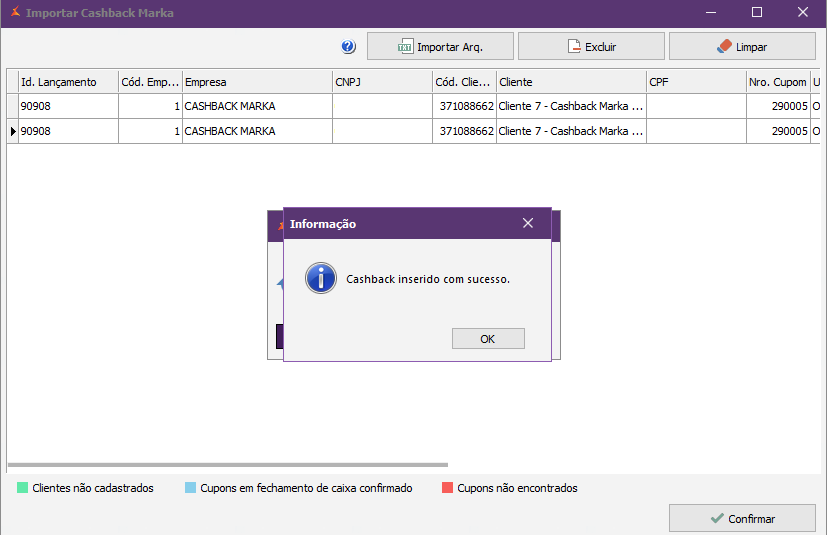Click the CNPJ column header
This screenshot has width=827, height=535.
click(x=382, y=82)
